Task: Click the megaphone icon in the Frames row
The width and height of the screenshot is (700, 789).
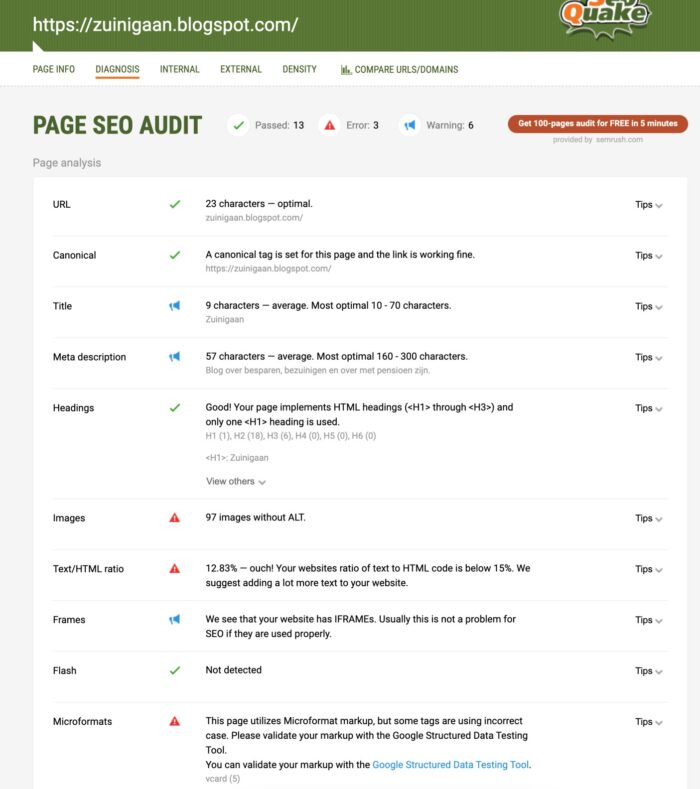Action: pyautogui.click(x=175, y=620)
